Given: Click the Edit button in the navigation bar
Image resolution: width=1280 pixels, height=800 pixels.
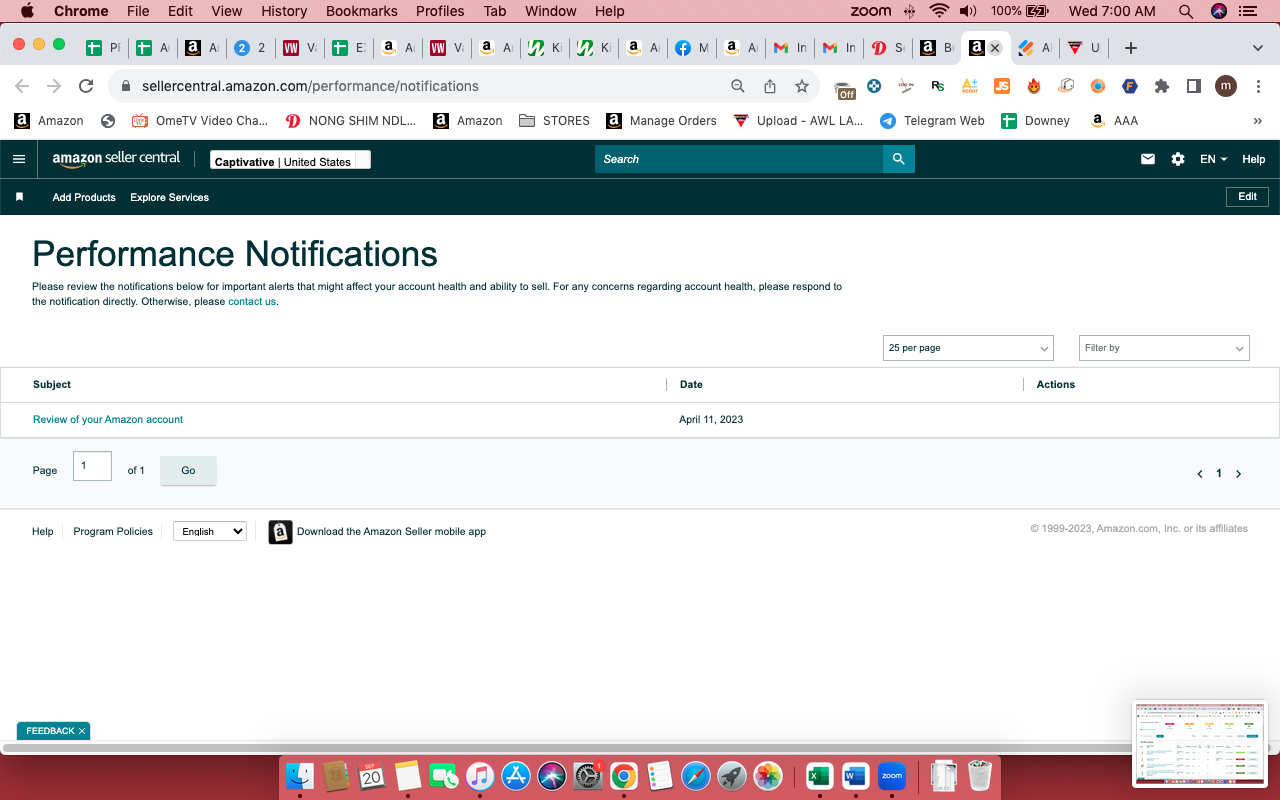Looking at the screenshot, I should coord(1248,197).
